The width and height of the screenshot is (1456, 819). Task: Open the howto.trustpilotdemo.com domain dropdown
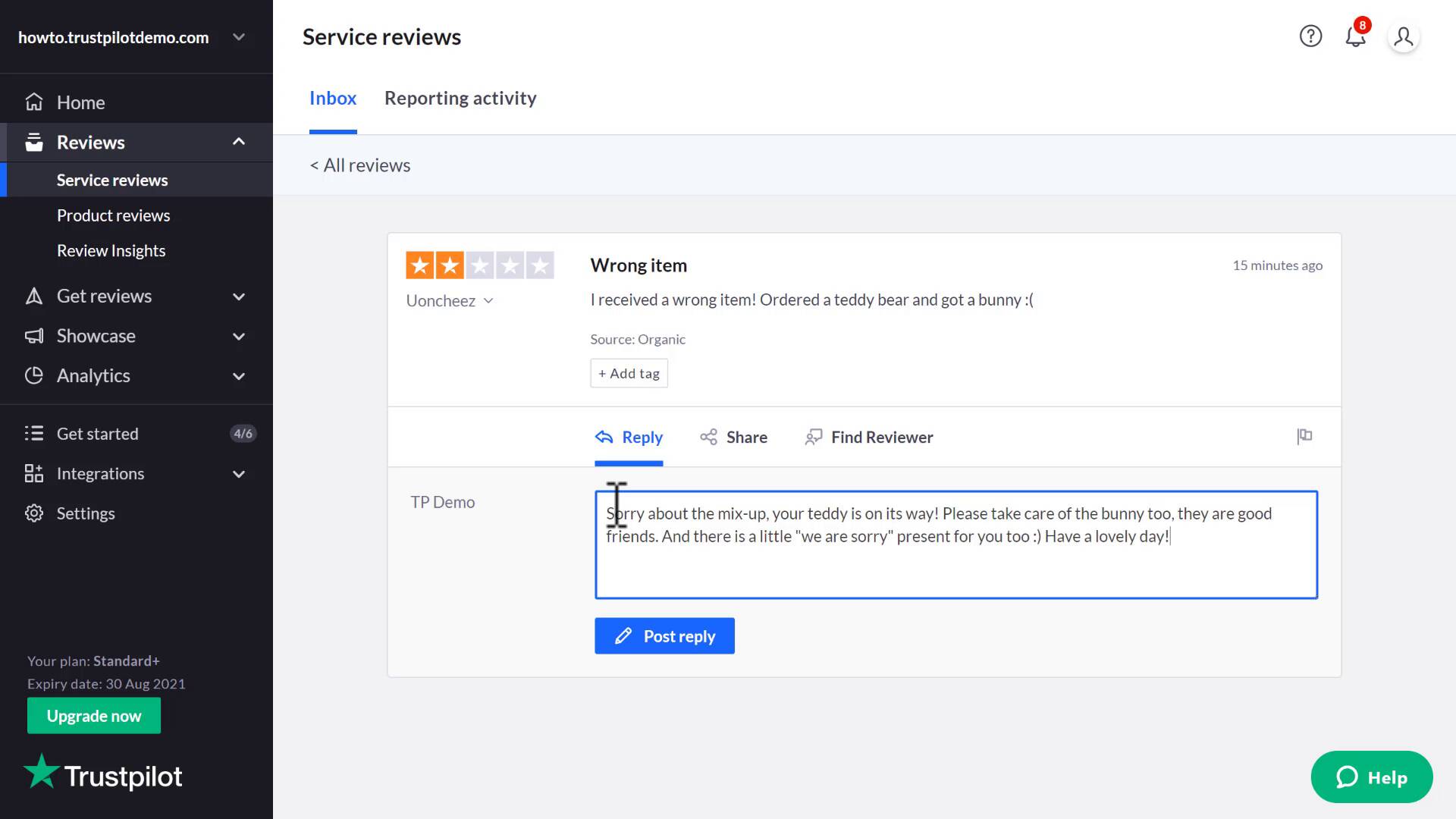[x=239, y=37]
